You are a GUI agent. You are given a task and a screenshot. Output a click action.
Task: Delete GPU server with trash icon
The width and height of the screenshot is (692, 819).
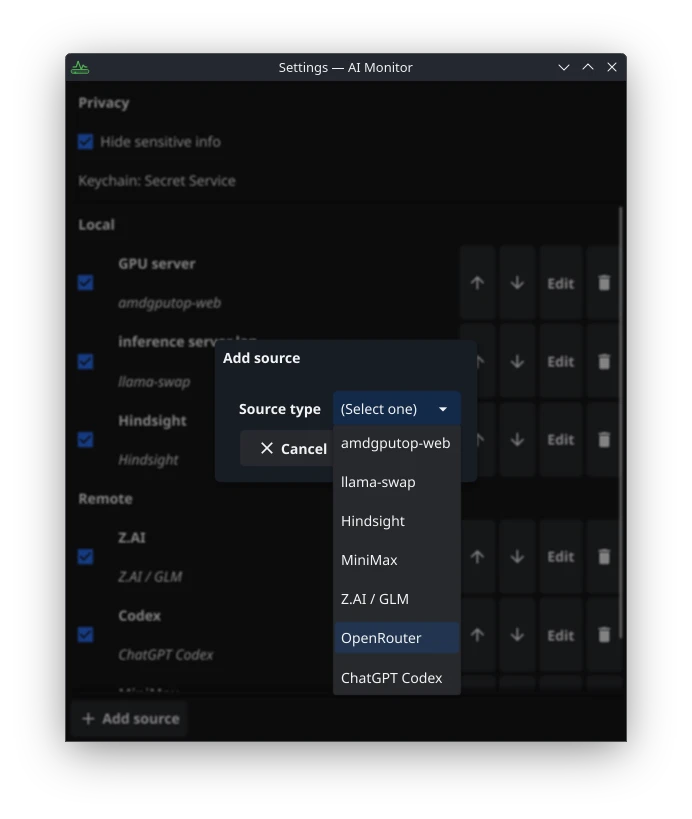604,283
